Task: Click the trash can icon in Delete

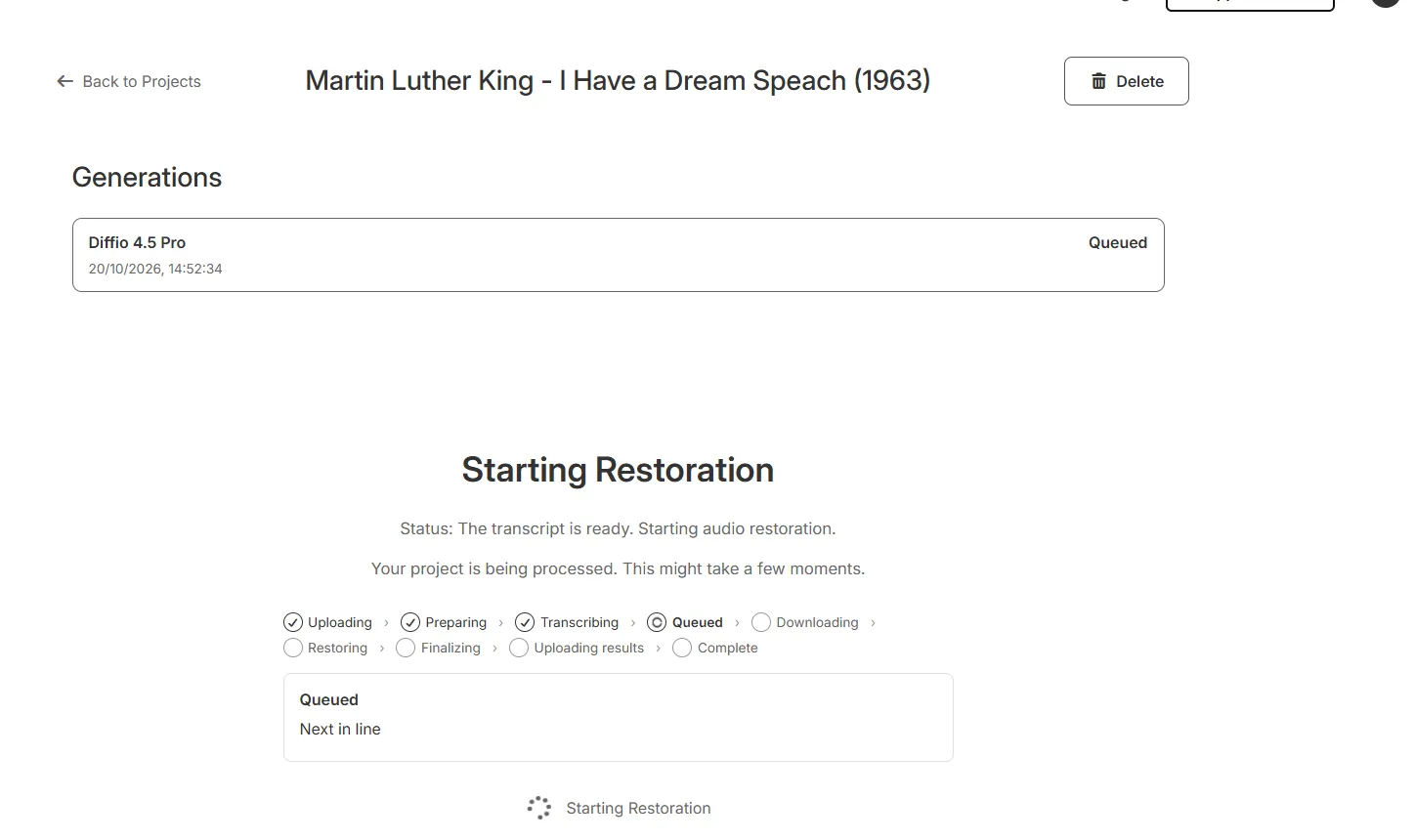Action: coord(1098,81)
